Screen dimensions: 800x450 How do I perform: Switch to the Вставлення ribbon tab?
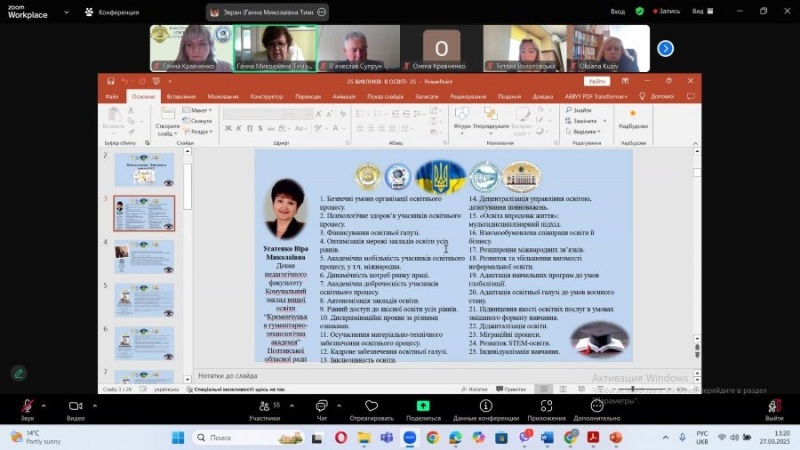point(181,96)
